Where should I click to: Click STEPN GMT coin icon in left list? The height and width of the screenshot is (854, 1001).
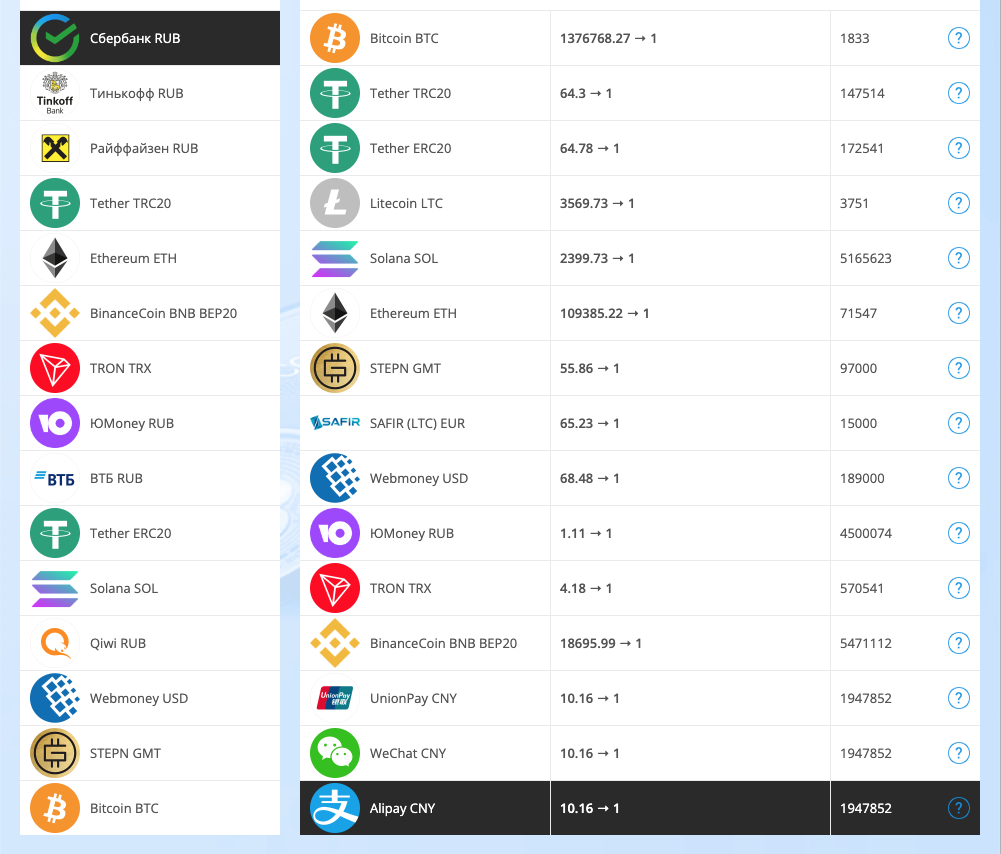click(55, 753)
